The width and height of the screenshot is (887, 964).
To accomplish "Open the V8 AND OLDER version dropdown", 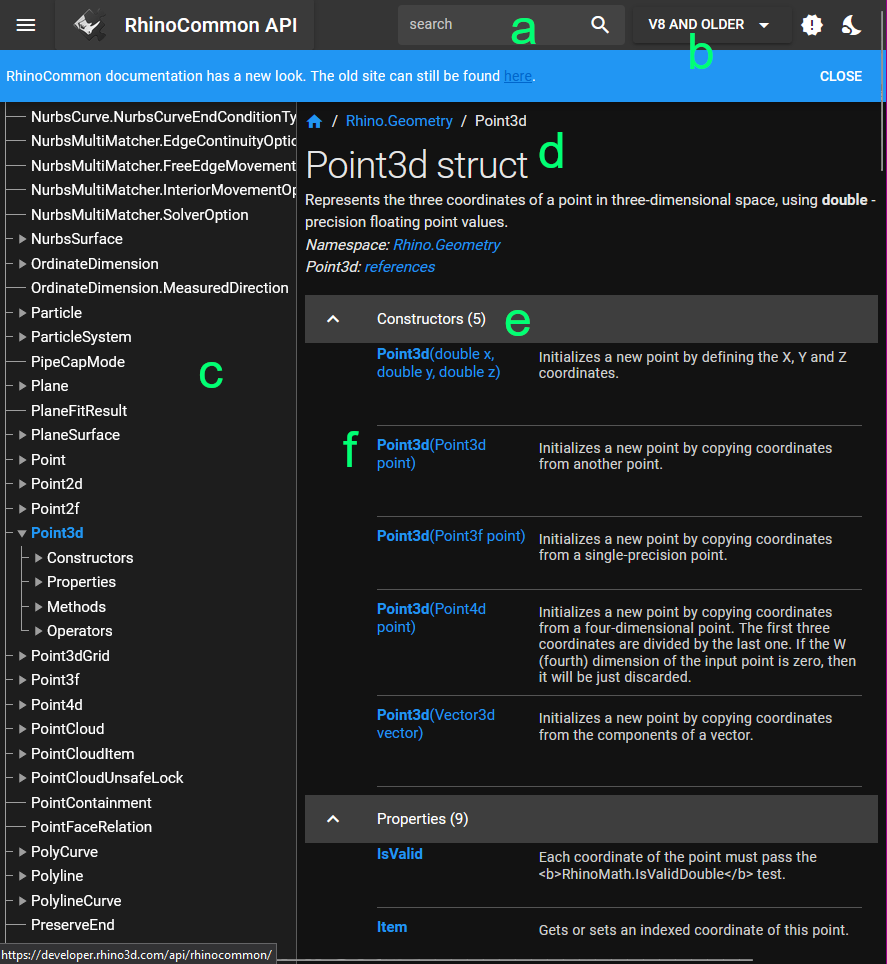I will (709, 25).
